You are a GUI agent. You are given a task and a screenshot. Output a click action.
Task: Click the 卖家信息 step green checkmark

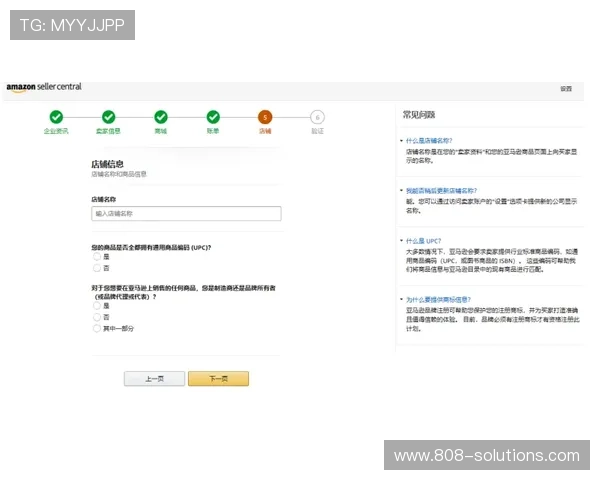pos(108,117)
